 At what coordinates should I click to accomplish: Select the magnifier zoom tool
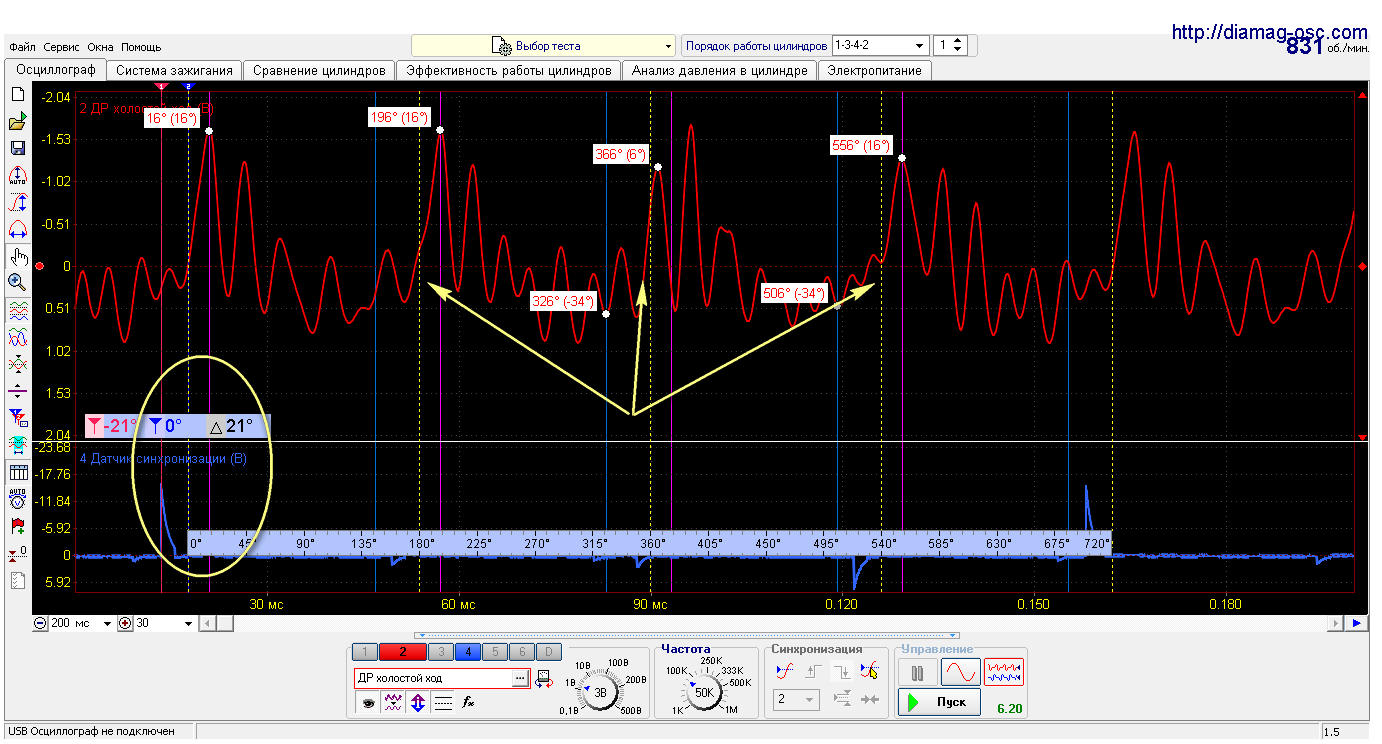(17, 282)
